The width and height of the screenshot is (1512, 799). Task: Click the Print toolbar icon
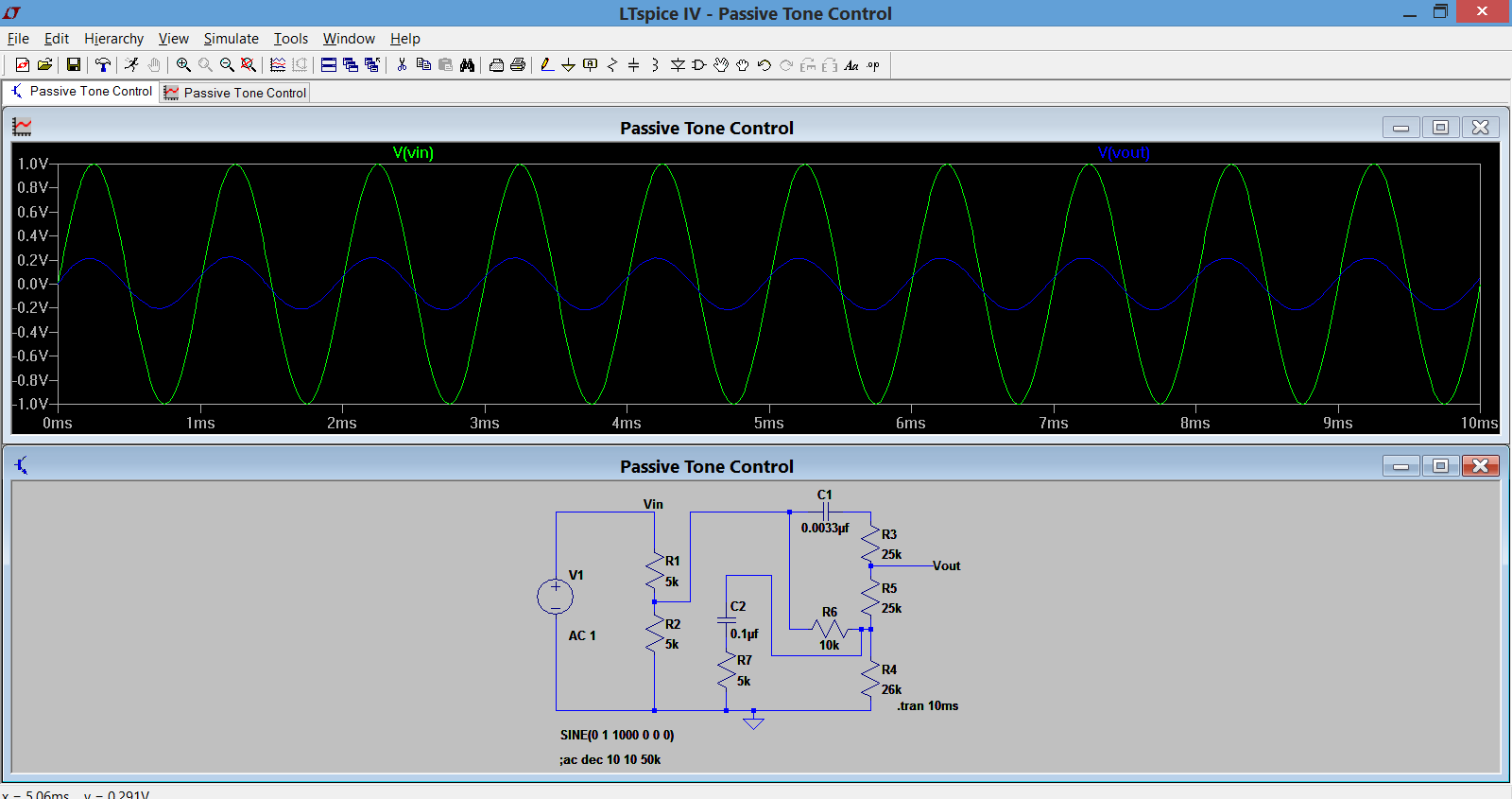pos(518,64)
